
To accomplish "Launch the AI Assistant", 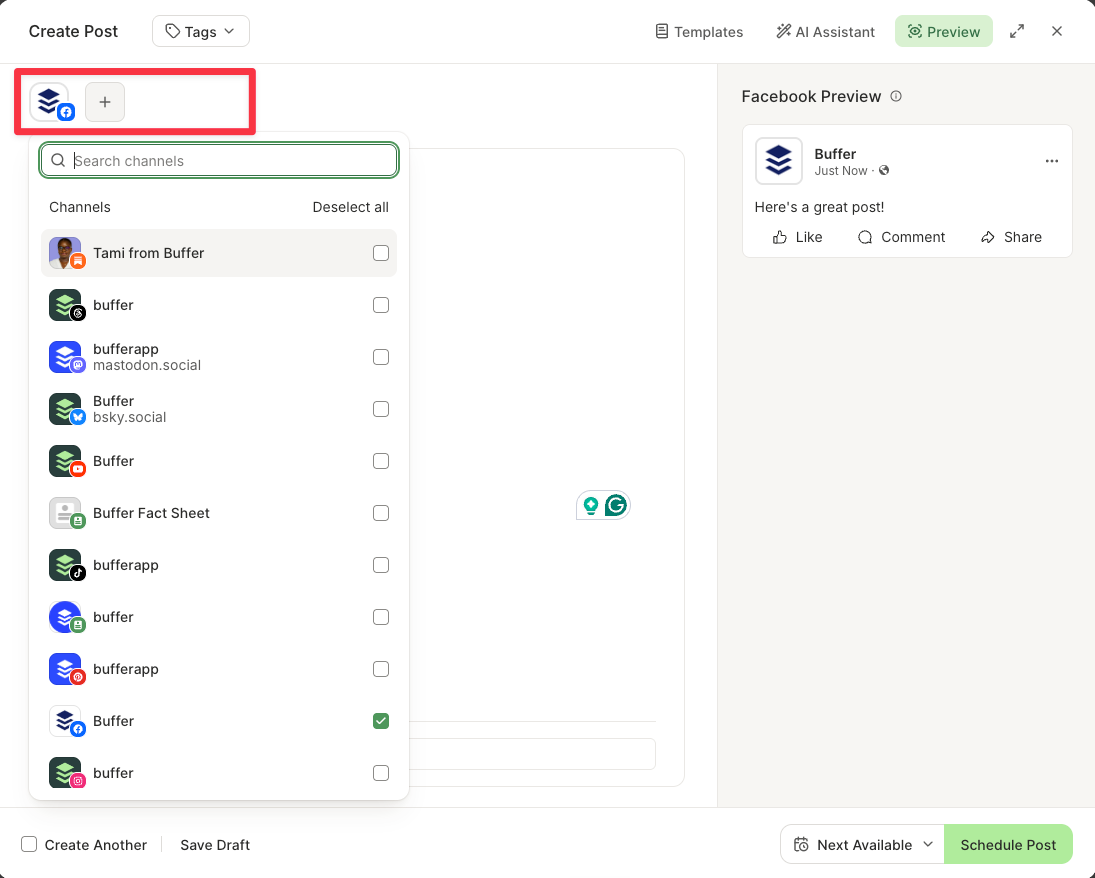I will pos(825,31).
